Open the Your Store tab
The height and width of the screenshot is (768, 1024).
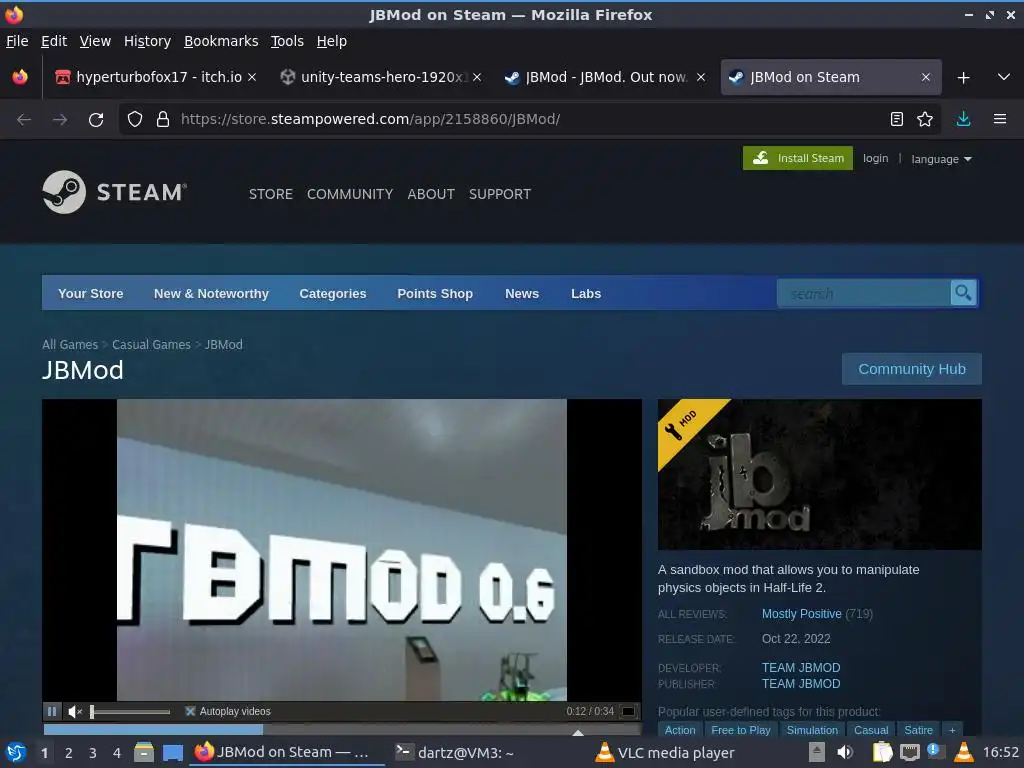point(90,293)
